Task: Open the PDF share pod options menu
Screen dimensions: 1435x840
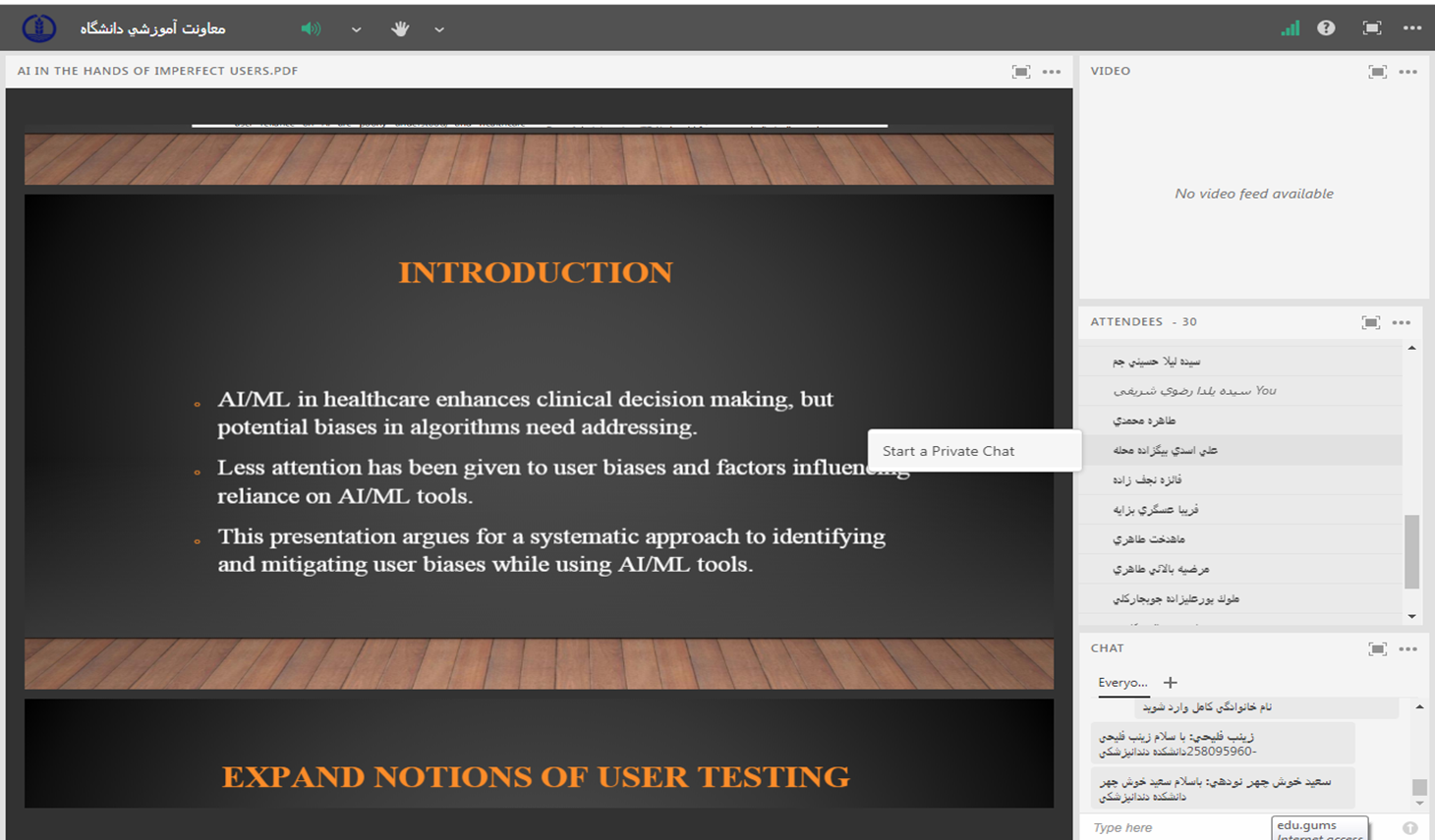Action: pos(1052,72)
